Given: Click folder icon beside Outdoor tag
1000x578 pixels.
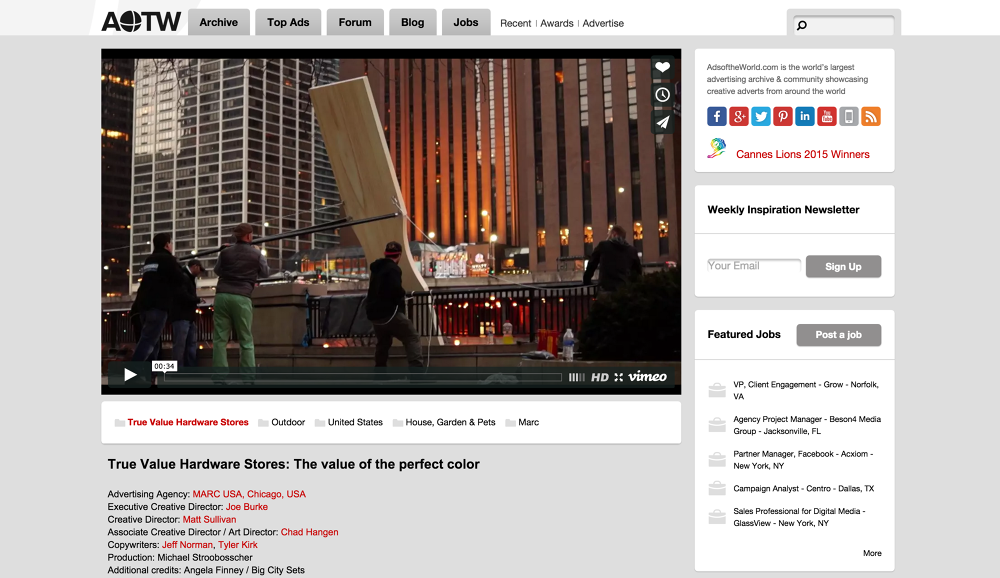Looking at the screenshot, I should [263, 422].
